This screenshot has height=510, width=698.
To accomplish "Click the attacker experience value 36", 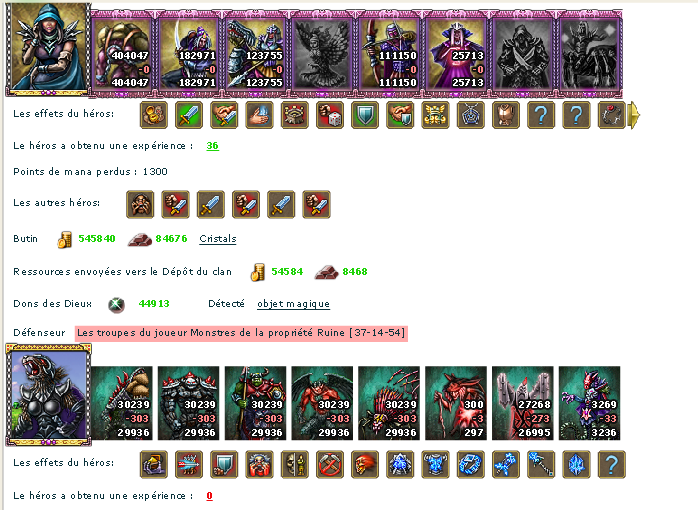I will point(212,146).
